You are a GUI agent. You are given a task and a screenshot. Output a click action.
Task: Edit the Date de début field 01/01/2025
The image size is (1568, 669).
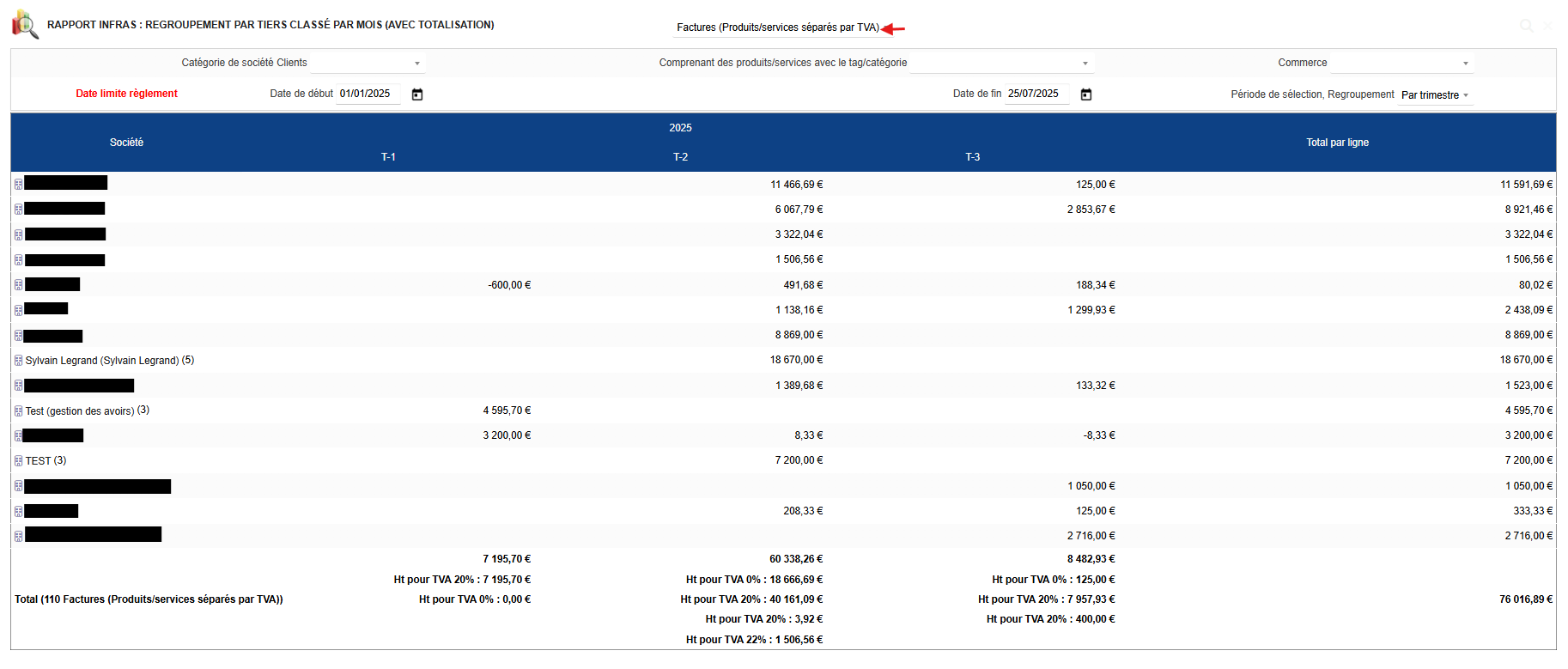click(368, 94)
